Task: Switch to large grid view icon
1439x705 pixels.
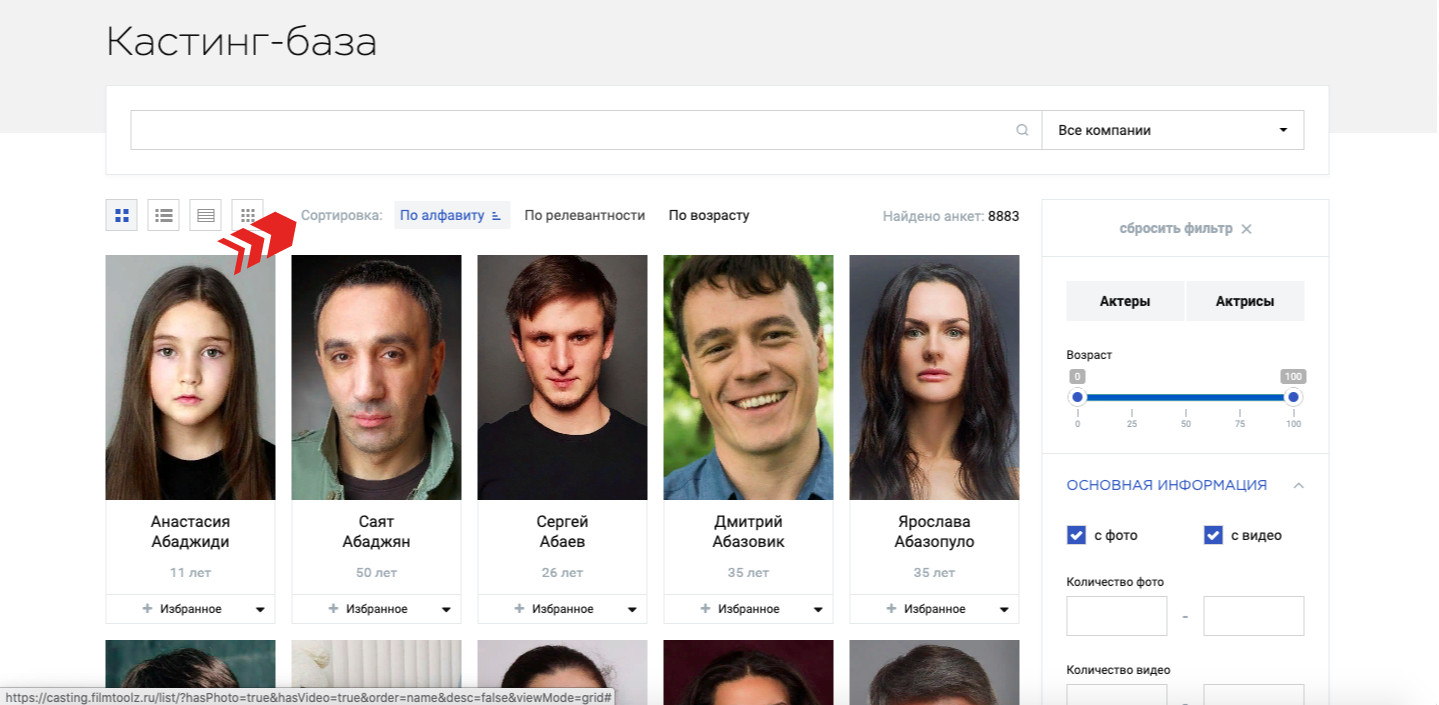Action: tap(121, 215)
